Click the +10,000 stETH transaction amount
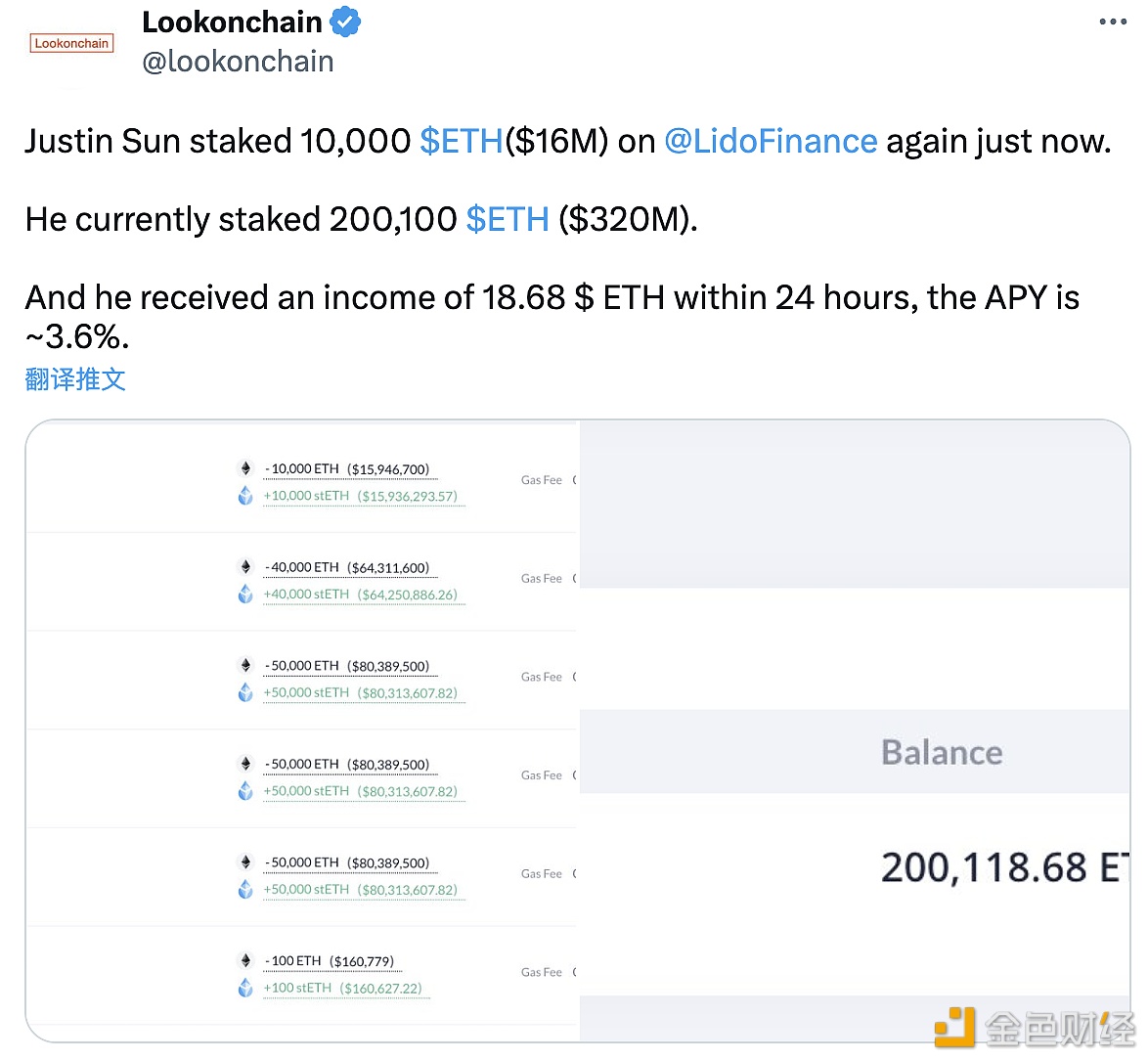The width and height of the screenshot is (1148, 1060). 306,496
